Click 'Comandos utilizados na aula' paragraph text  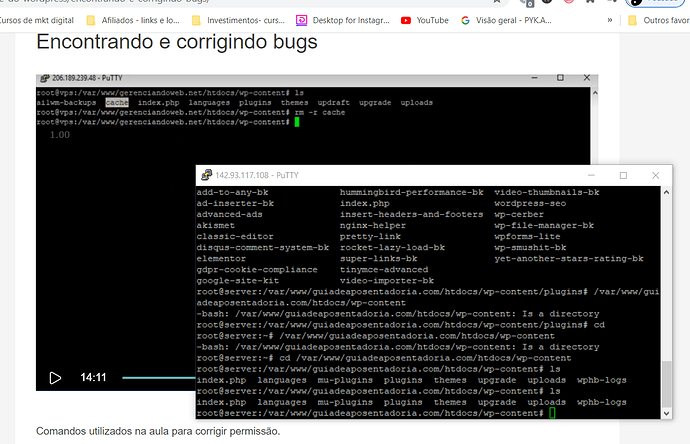point(158,431)
